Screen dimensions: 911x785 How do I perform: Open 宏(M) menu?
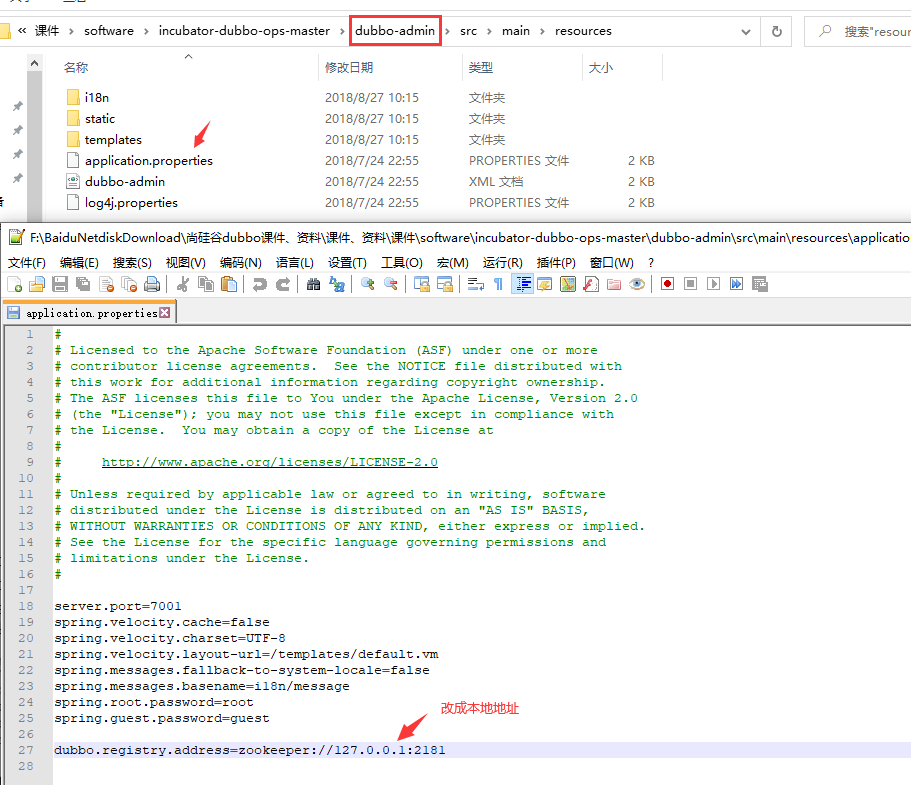453,263
